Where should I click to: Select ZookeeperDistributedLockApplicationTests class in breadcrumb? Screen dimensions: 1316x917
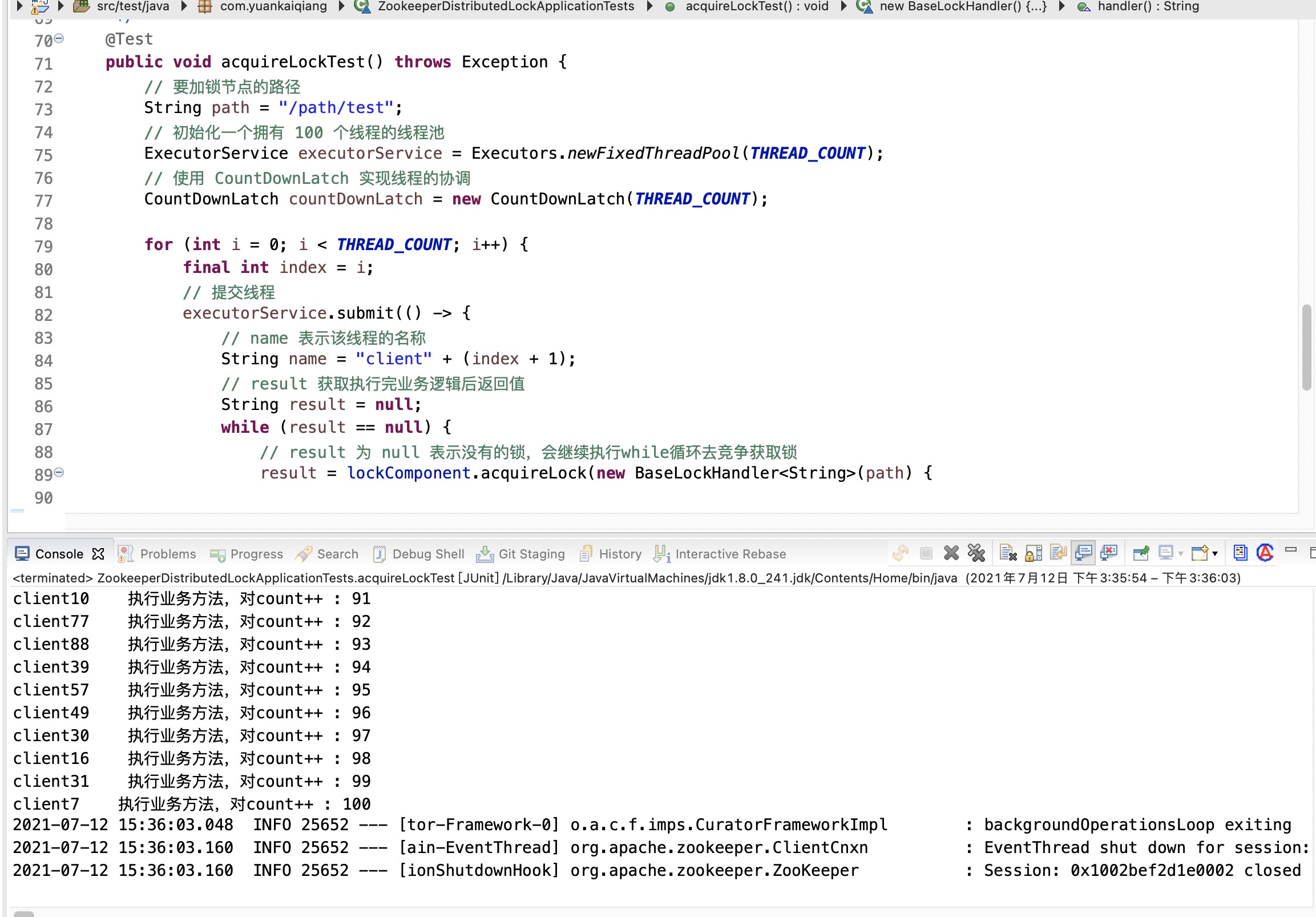[x=506, y=6]
